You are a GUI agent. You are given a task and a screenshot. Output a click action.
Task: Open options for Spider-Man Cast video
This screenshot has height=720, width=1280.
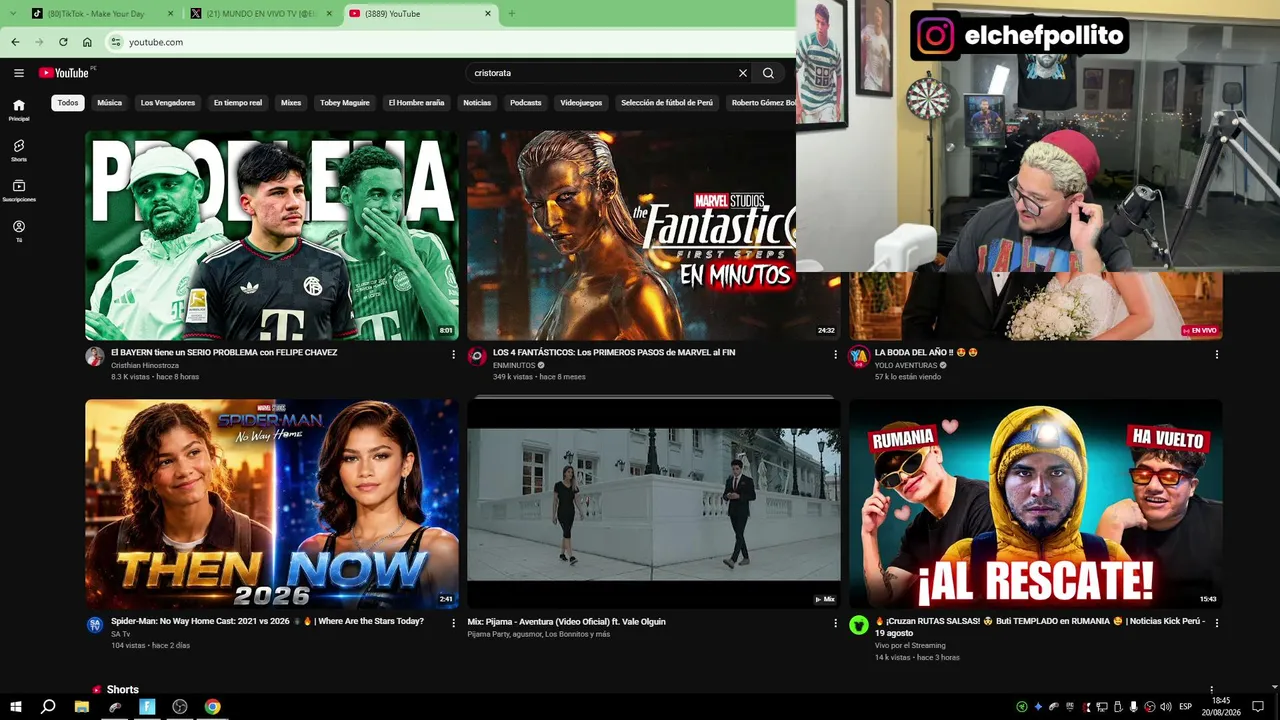453,623
